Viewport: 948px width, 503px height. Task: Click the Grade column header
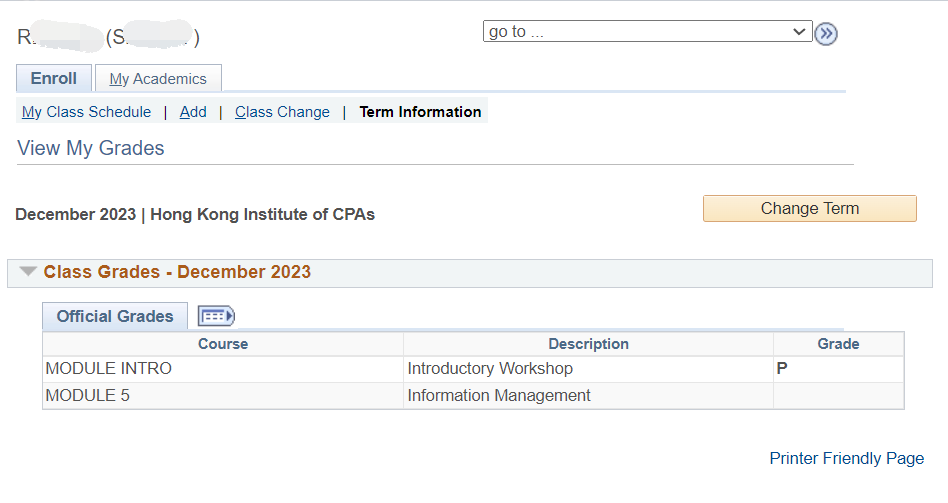(x=839, y=344)
